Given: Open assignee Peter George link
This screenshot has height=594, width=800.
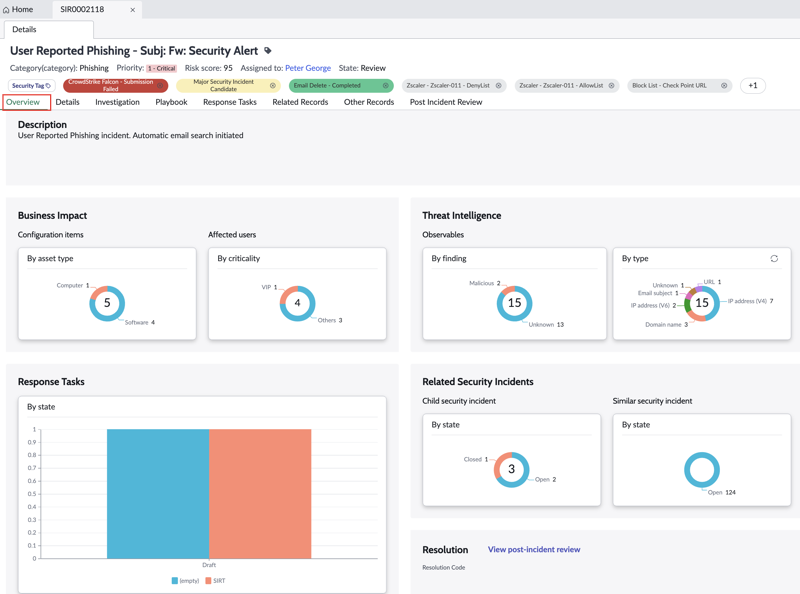Looking at the screenshot, I should coord(308,68).
